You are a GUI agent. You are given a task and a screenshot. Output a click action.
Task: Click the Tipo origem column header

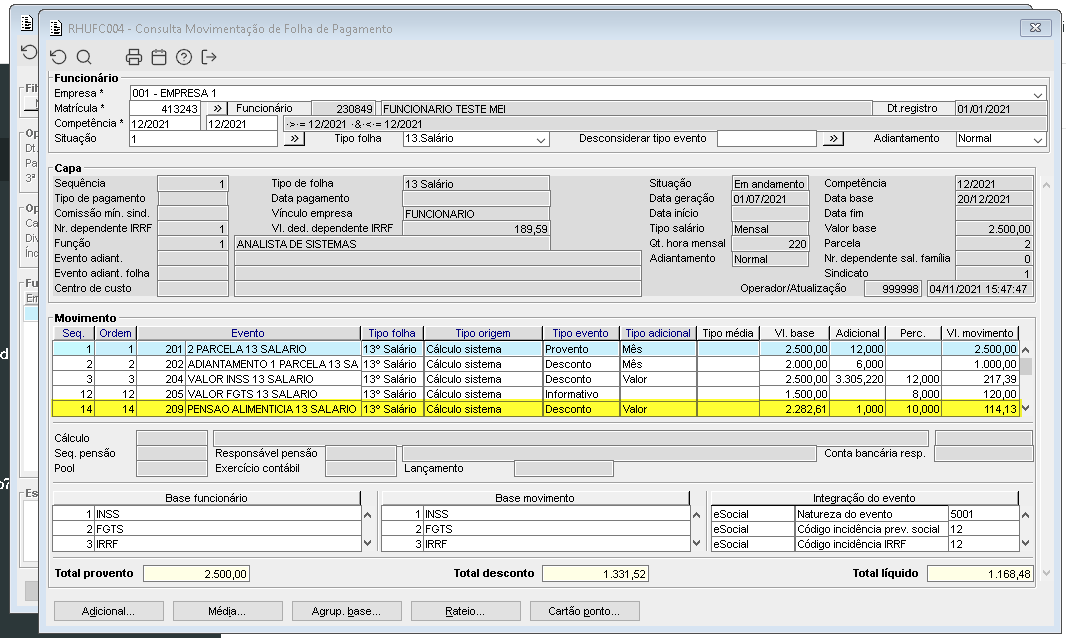coord(482,333)
